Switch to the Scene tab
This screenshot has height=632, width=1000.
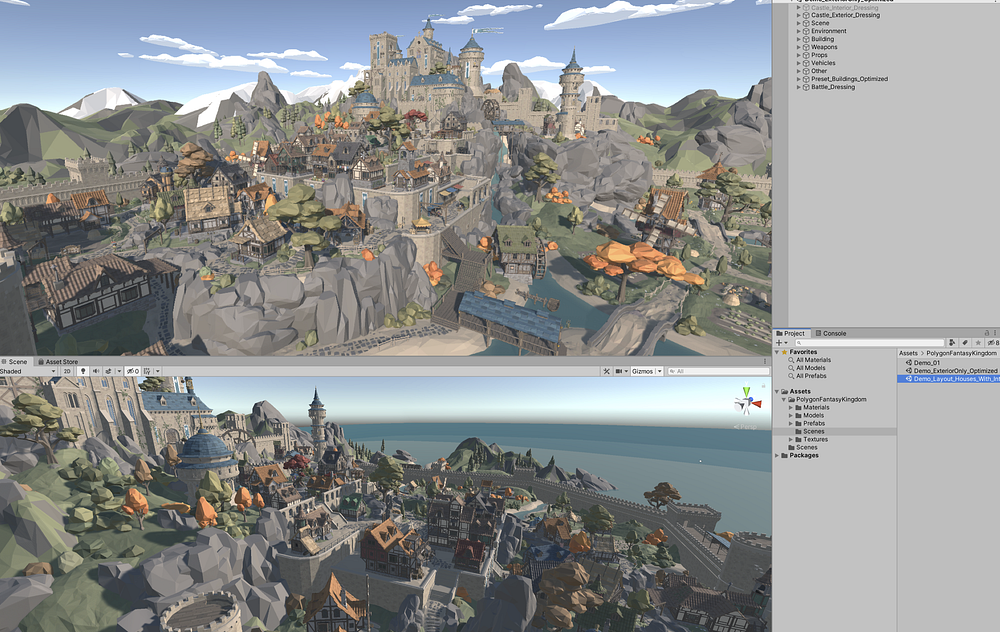(x=15, y=362)
